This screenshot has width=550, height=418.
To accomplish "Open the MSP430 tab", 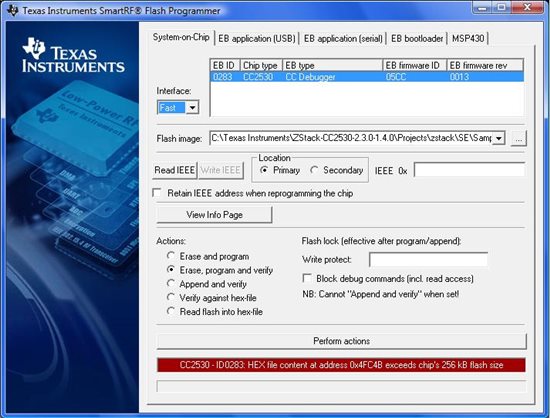I will tap(468, 39).
